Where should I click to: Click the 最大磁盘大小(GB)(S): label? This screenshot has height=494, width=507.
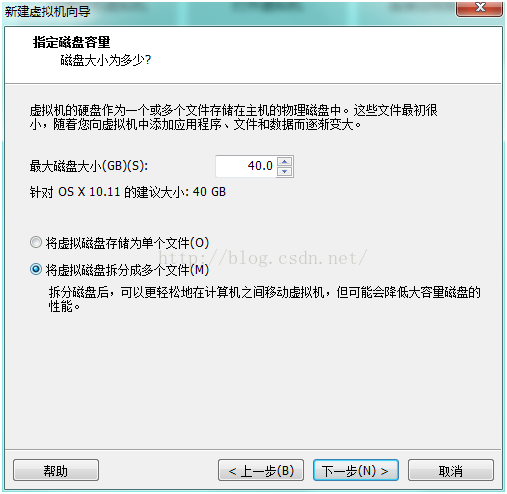click(x=89, y=166)
